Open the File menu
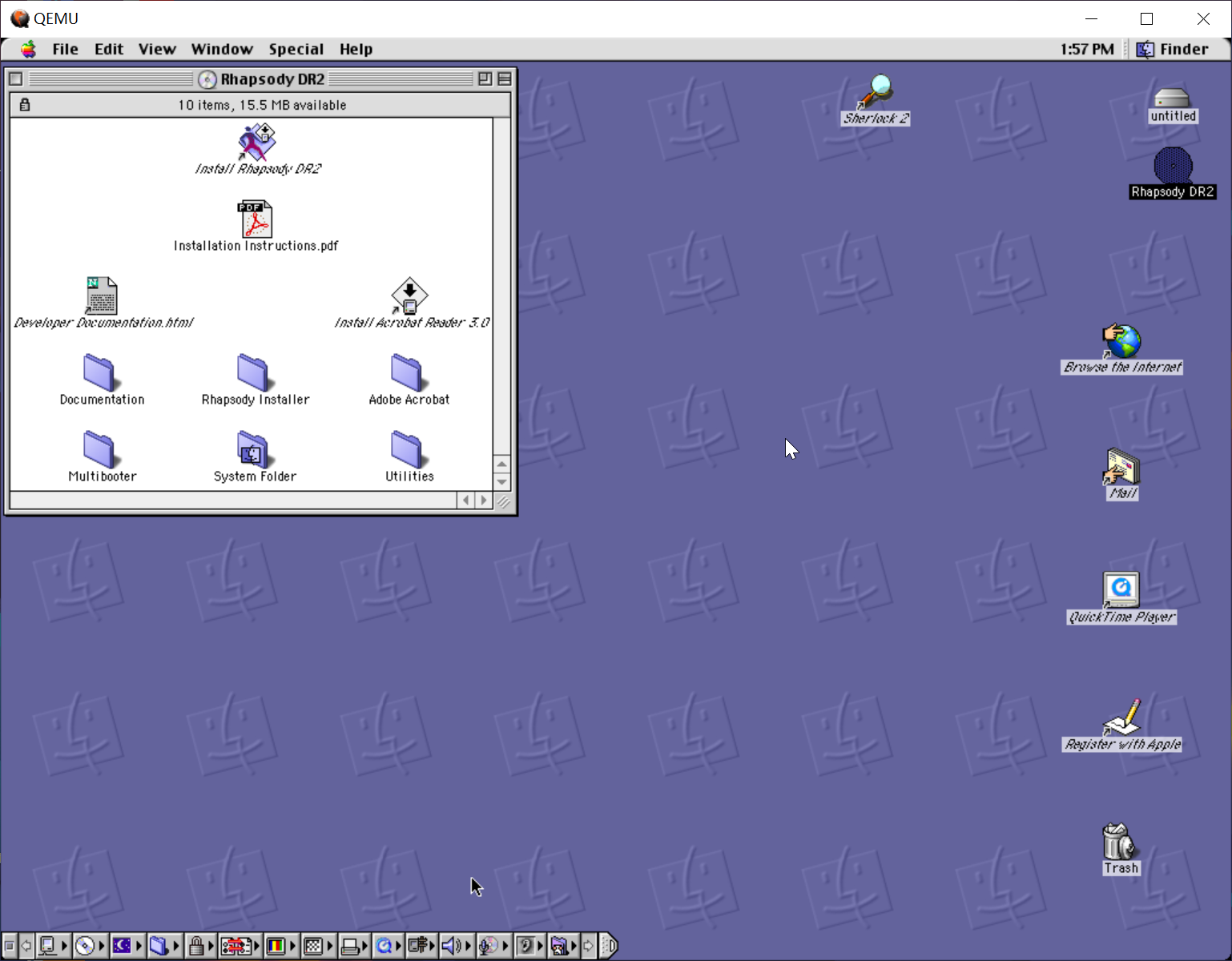 (65, 49)
